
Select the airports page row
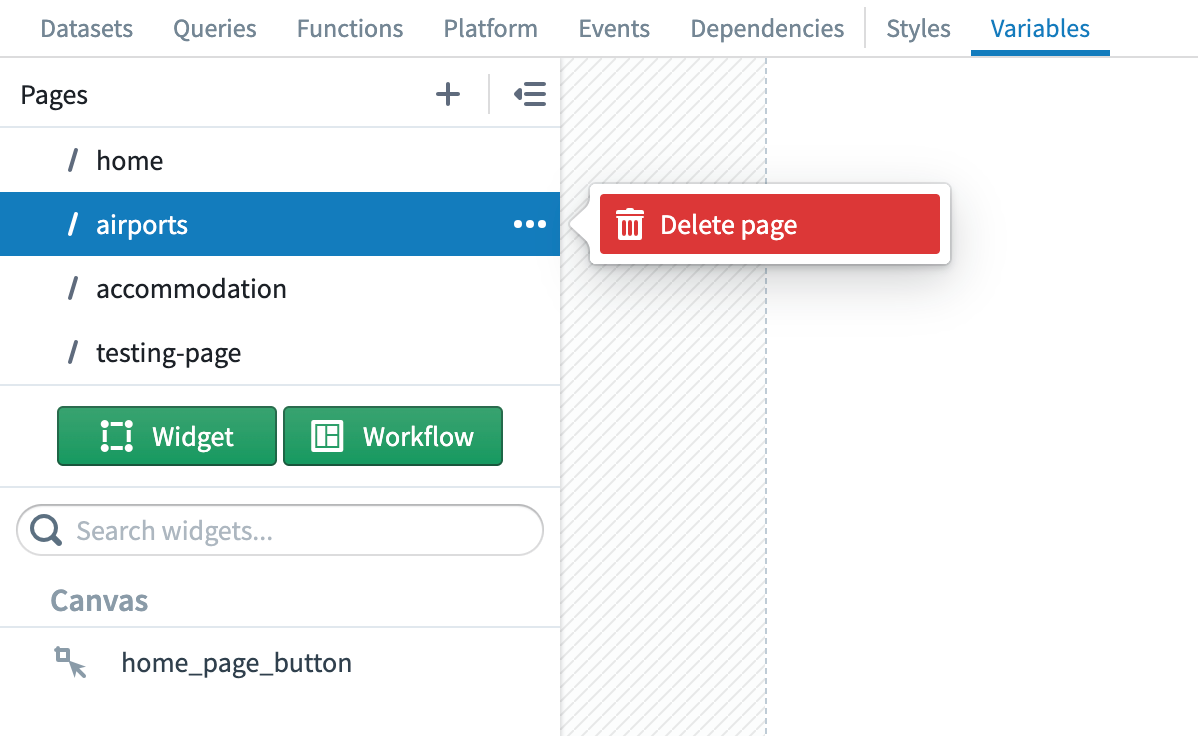tap(280, 224)
